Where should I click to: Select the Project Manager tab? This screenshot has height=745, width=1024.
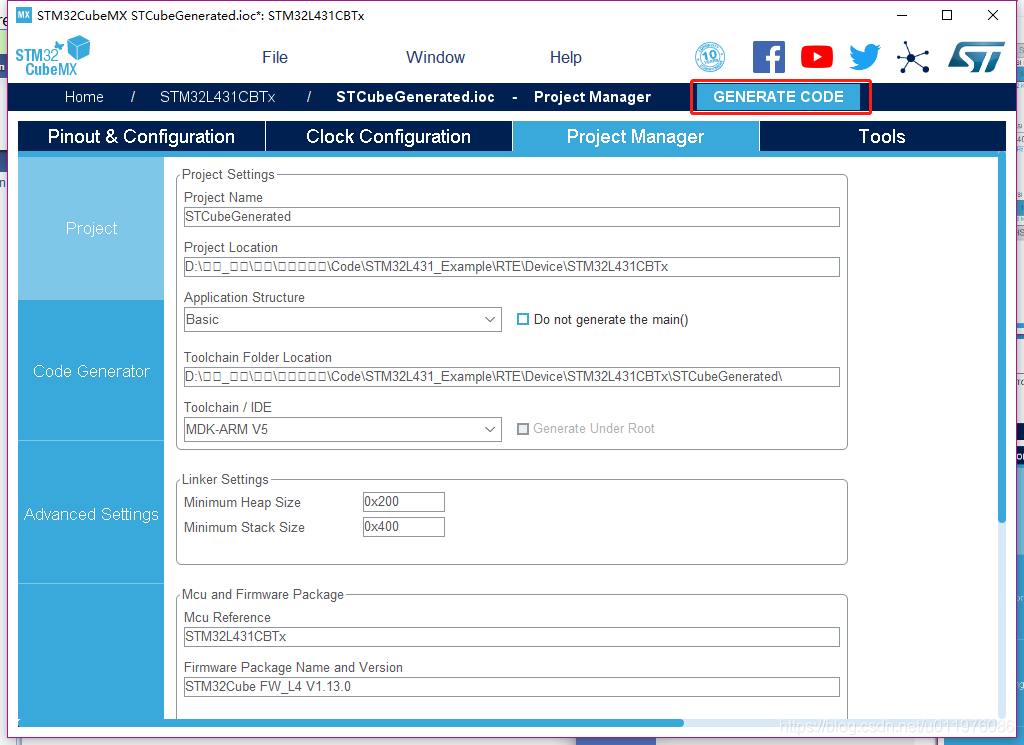635,136
